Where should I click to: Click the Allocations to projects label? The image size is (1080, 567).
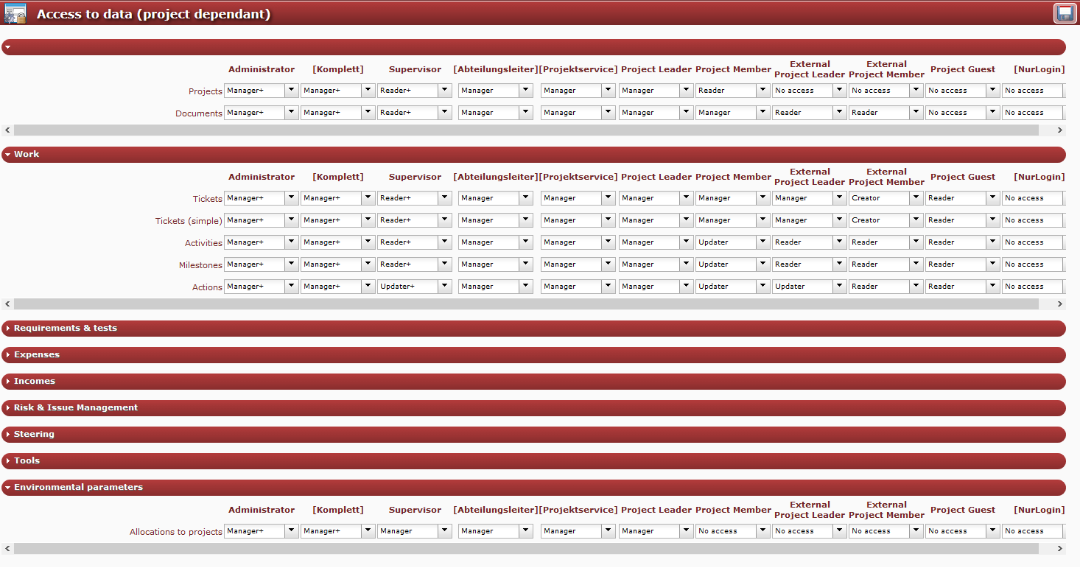pos(176,532)
